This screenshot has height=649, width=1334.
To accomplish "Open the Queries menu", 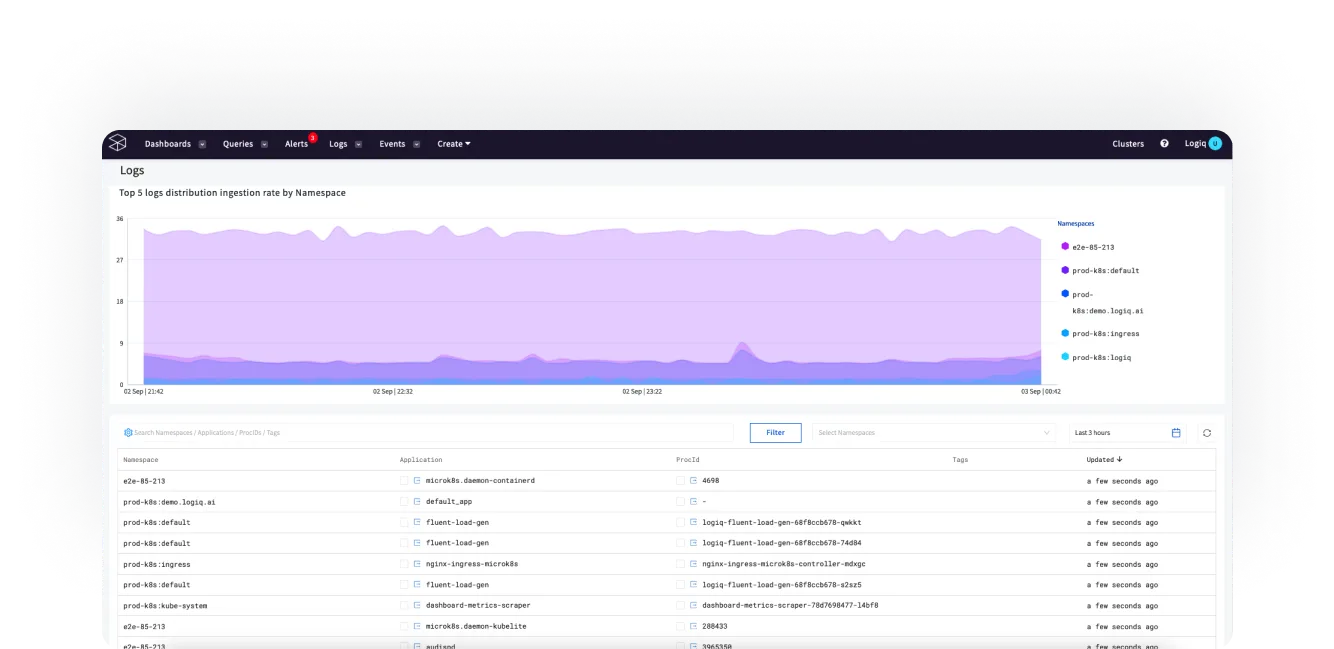I will pyautogui.click(x=238, y=144).
